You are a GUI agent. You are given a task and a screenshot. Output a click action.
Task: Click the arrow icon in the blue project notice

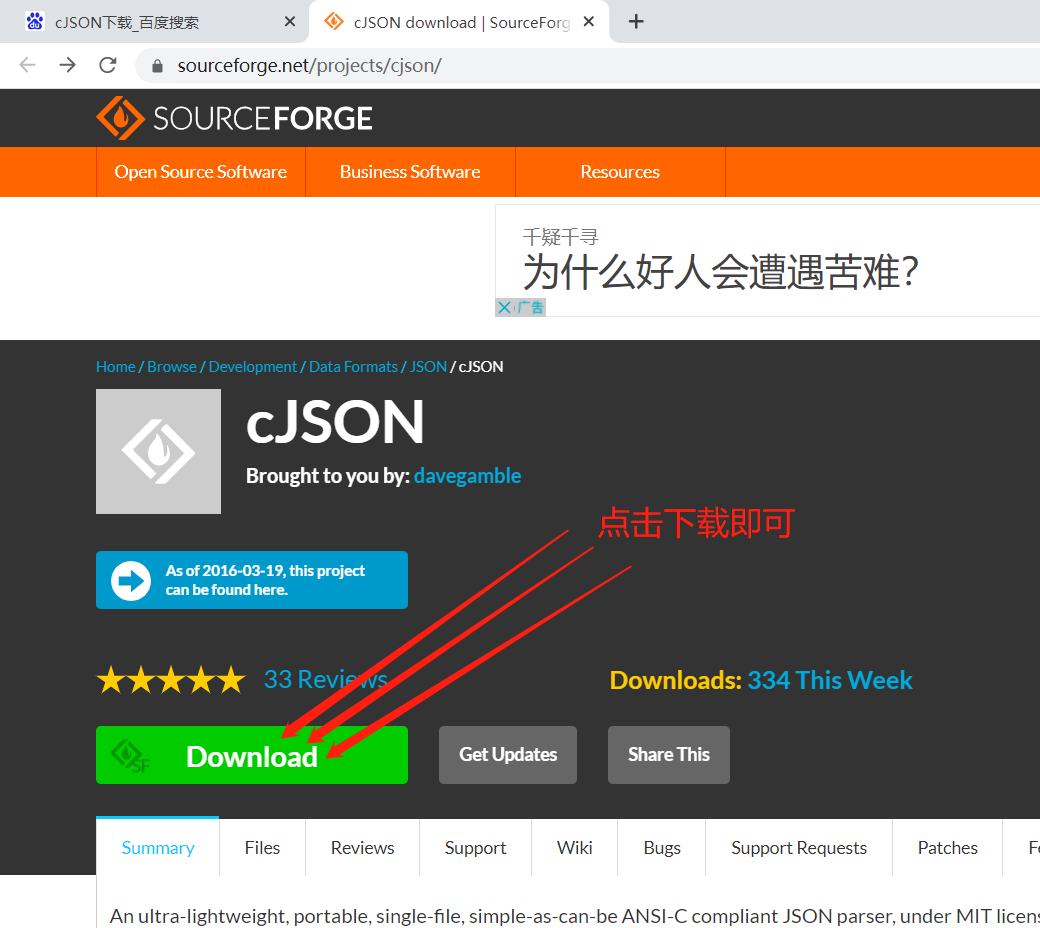click(131, 581)
